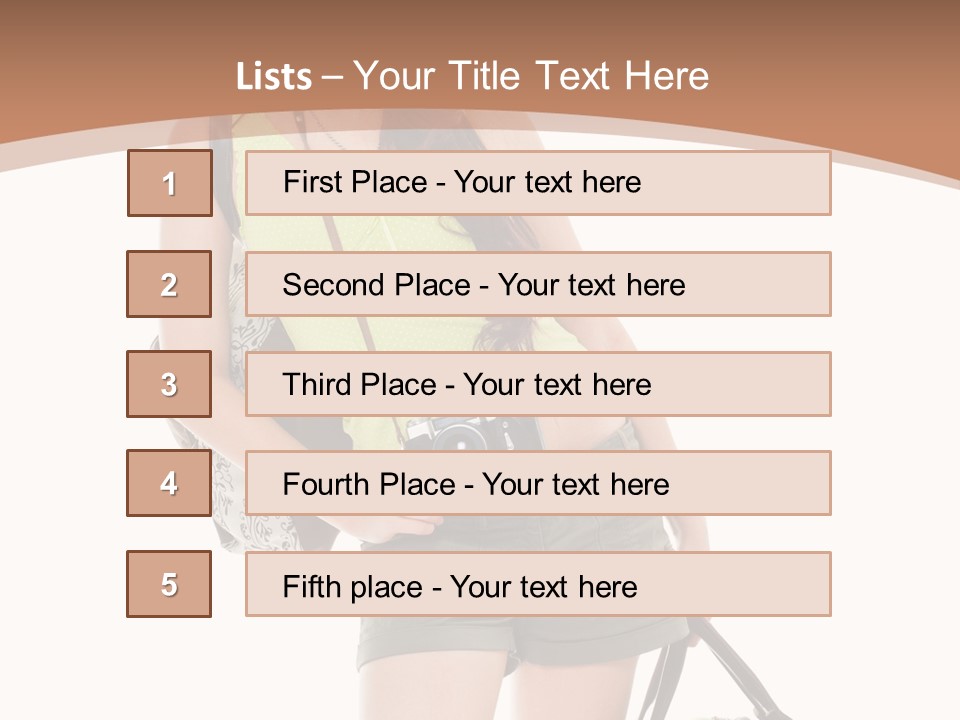Select the Fourth Place text bar
The width and height of the screenshot is (960, 720).
[x=538, y=483]
